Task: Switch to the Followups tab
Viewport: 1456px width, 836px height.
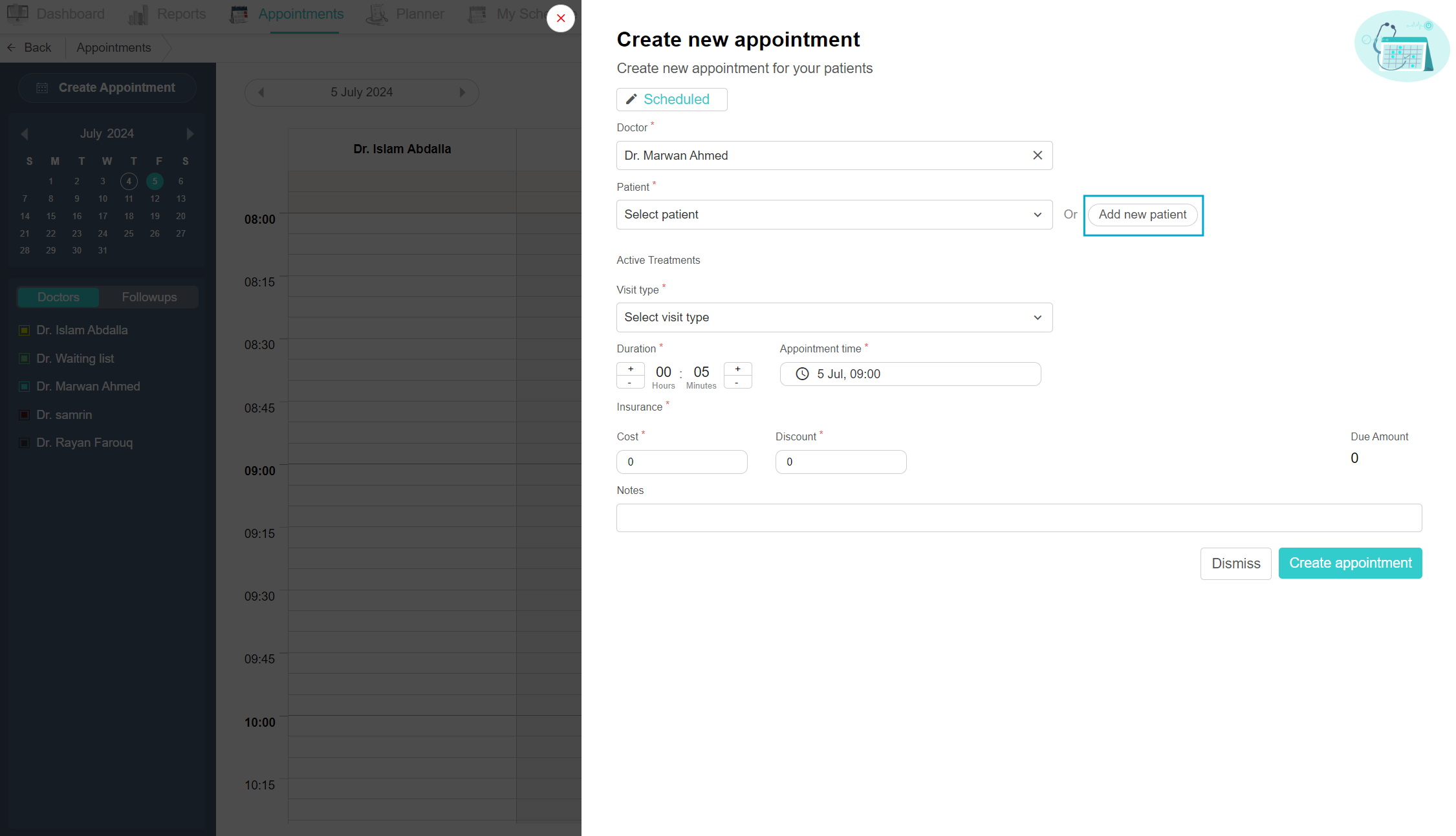Action: click(x=149, y=297)
